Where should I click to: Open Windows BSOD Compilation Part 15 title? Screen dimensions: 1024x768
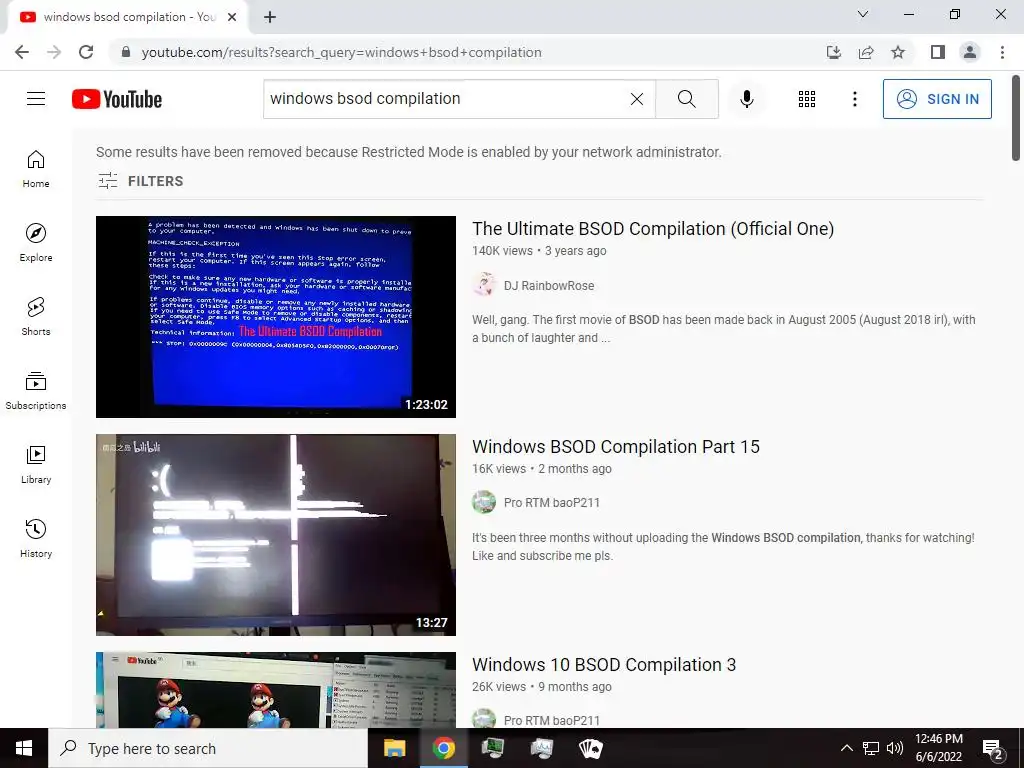pyautogui.click(x=616, y=447)
